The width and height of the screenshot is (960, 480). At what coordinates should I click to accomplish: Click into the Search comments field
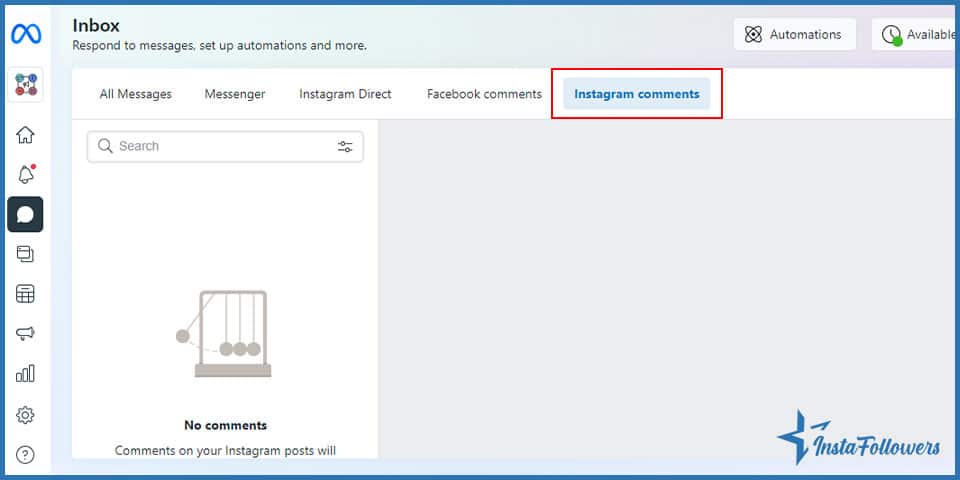(225, 146)
